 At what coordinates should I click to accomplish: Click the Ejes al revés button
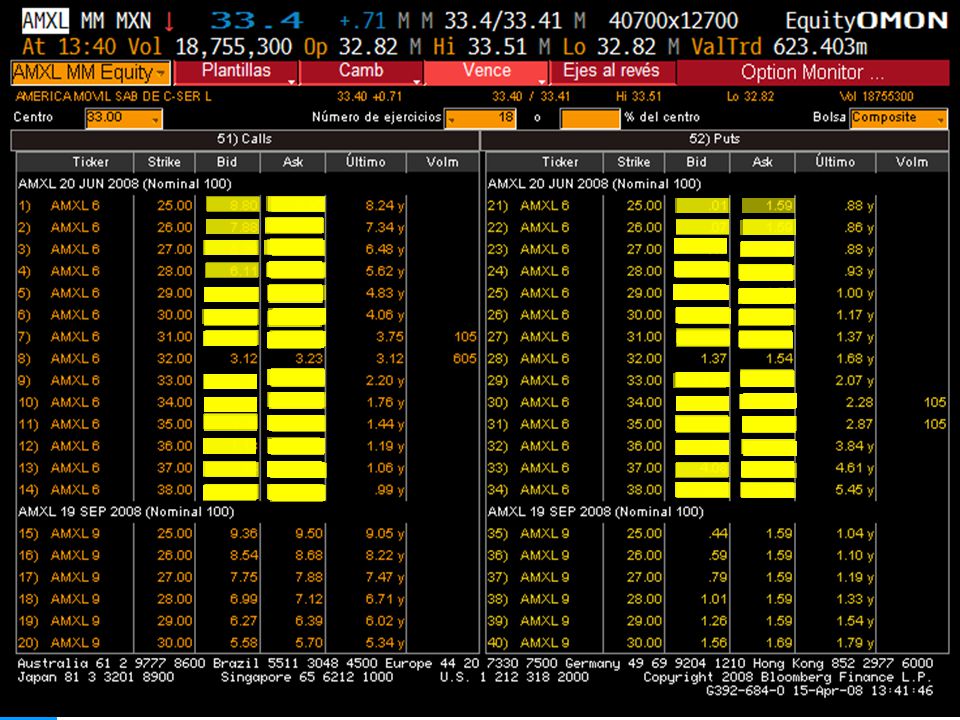(x=612, y=72)
